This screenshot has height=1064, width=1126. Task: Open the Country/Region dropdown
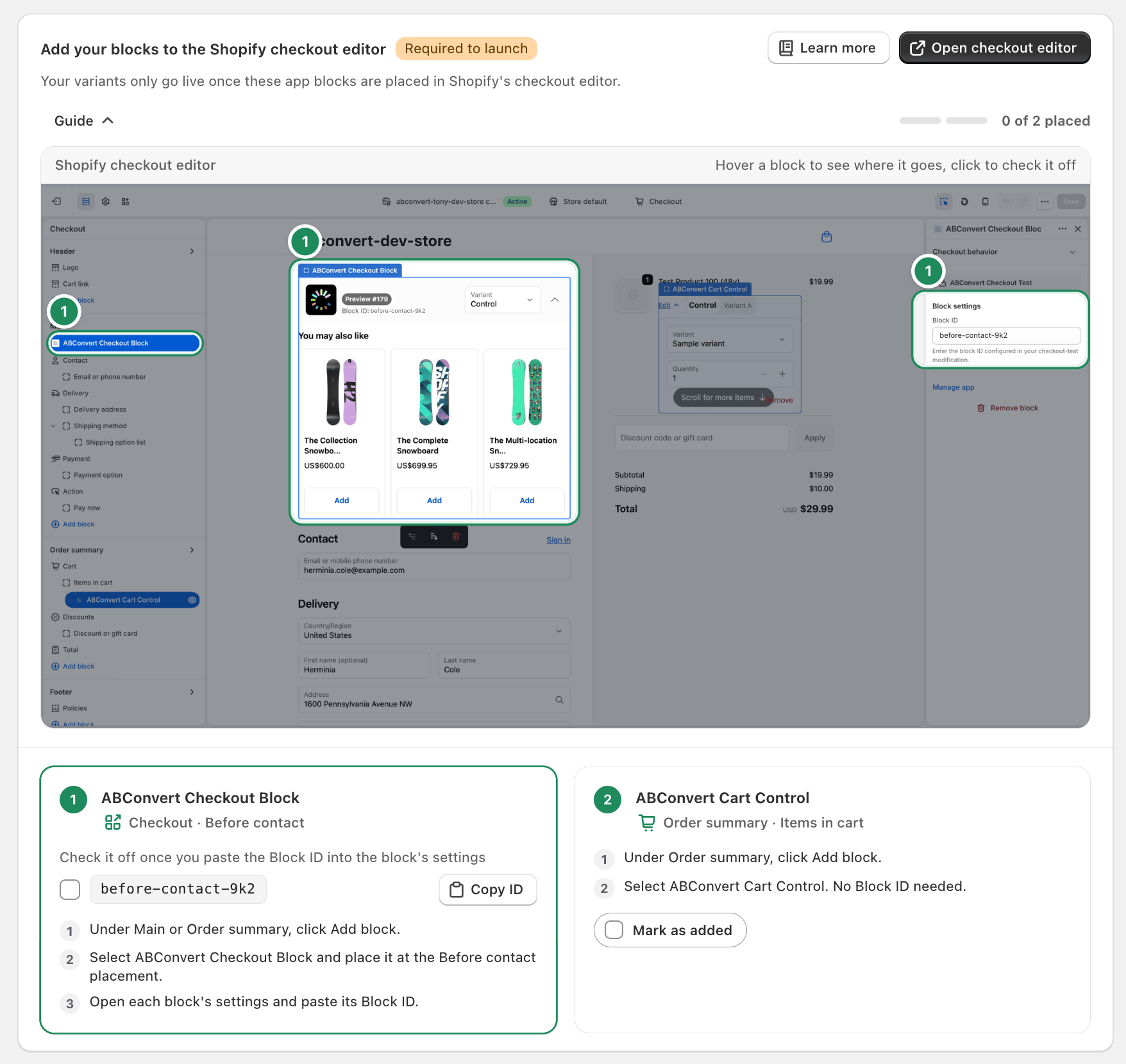point(433,631)
